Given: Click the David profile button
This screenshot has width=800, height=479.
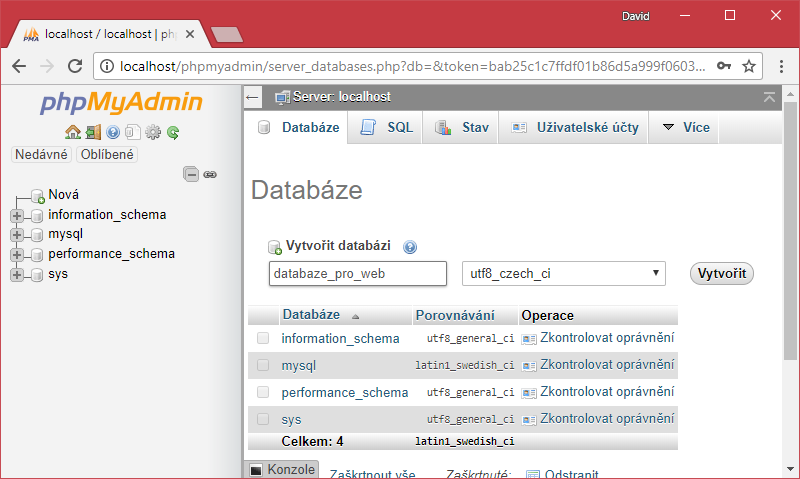Looking at the screenshot, I should pos(635,16).
